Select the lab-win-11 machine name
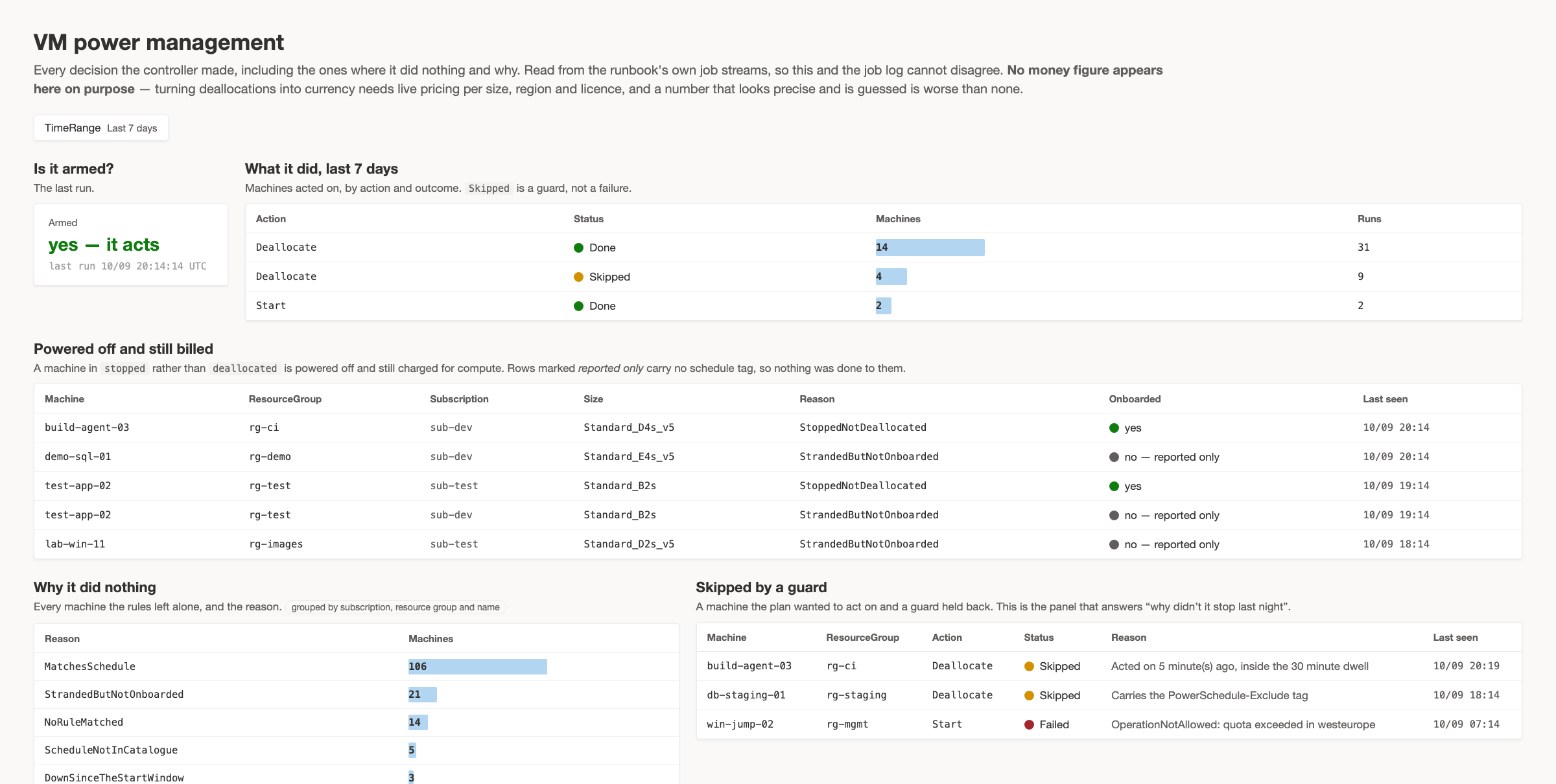 tap(75, 544)
